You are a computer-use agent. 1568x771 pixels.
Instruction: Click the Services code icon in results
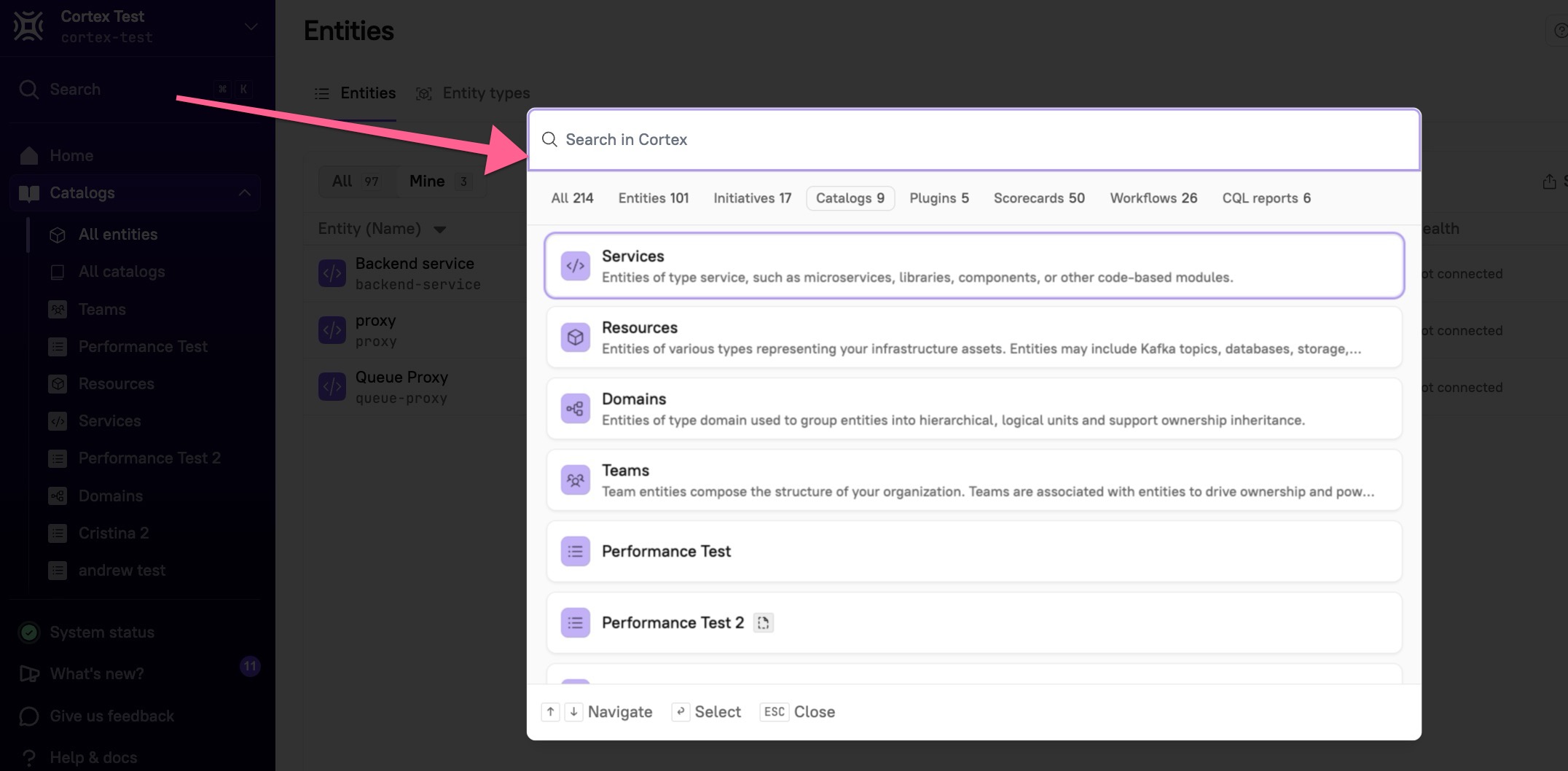click(575, 266)
